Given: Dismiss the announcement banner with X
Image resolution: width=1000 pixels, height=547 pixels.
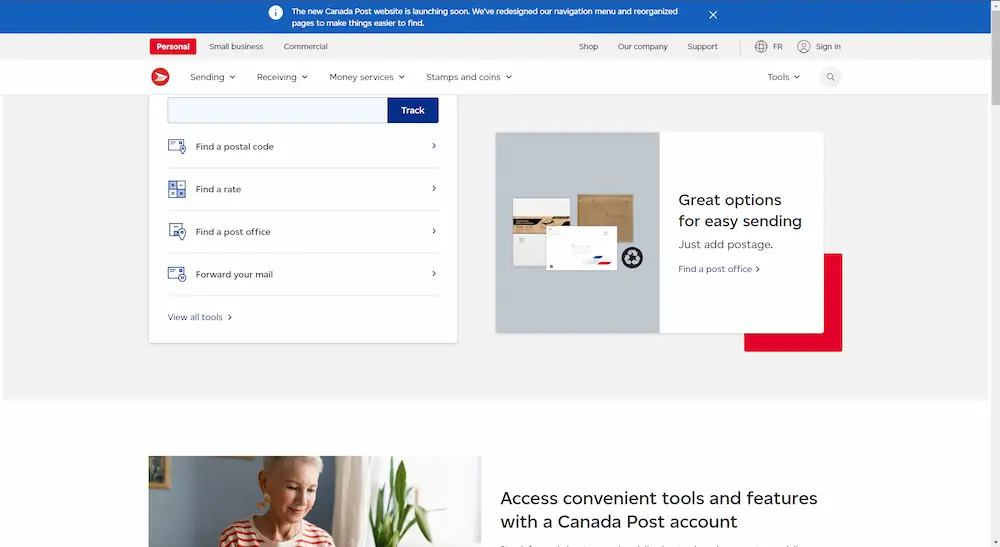Looking at the screenshot, I should (x=713, y=15).
